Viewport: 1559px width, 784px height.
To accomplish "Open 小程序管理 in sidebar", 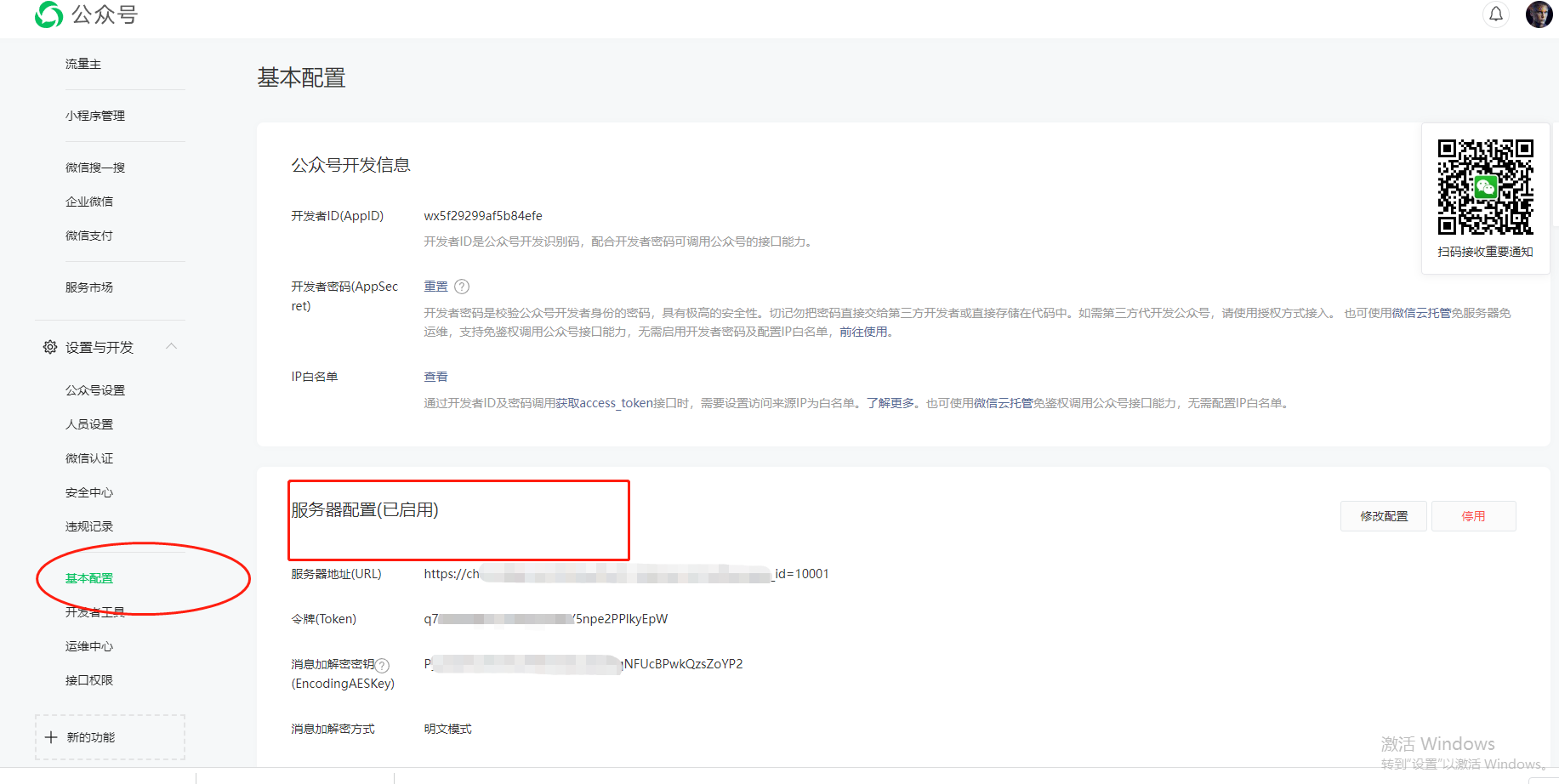I will coord(95,116).
